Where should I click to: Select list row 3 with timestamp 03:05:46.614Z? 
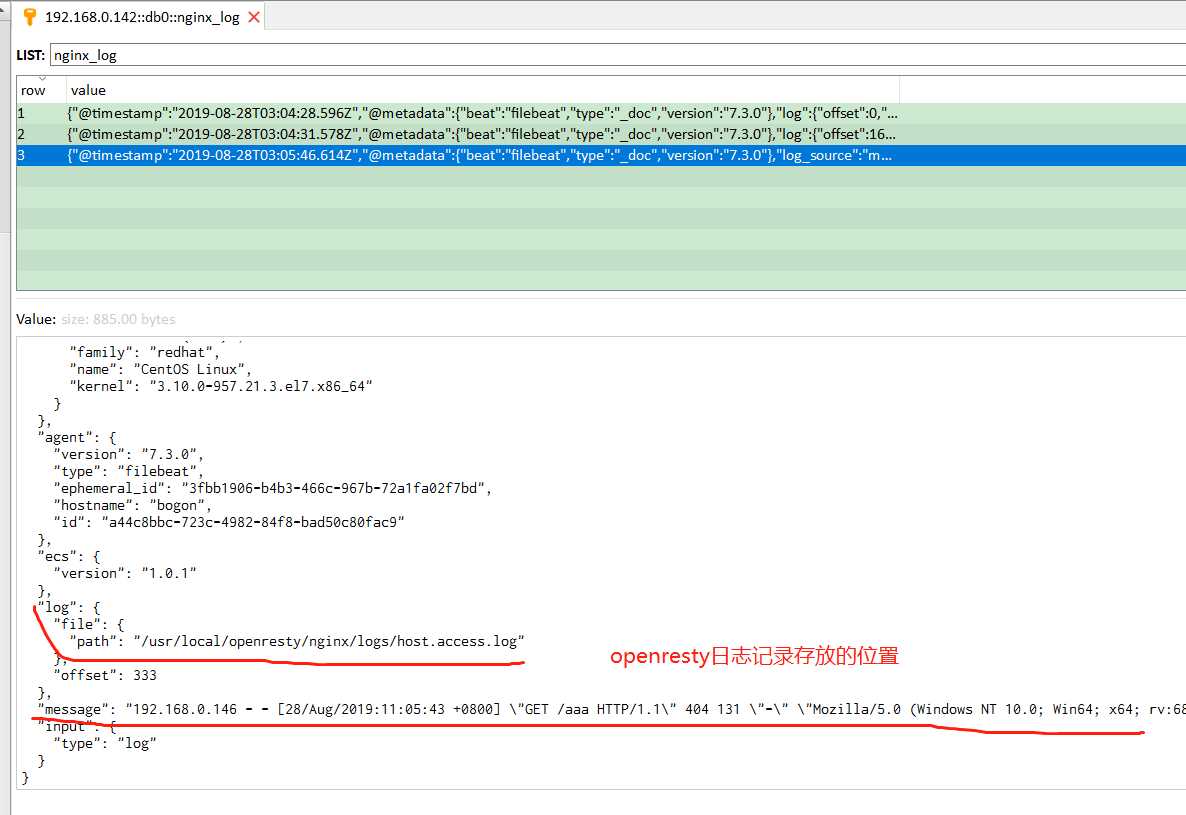point(601,156)
